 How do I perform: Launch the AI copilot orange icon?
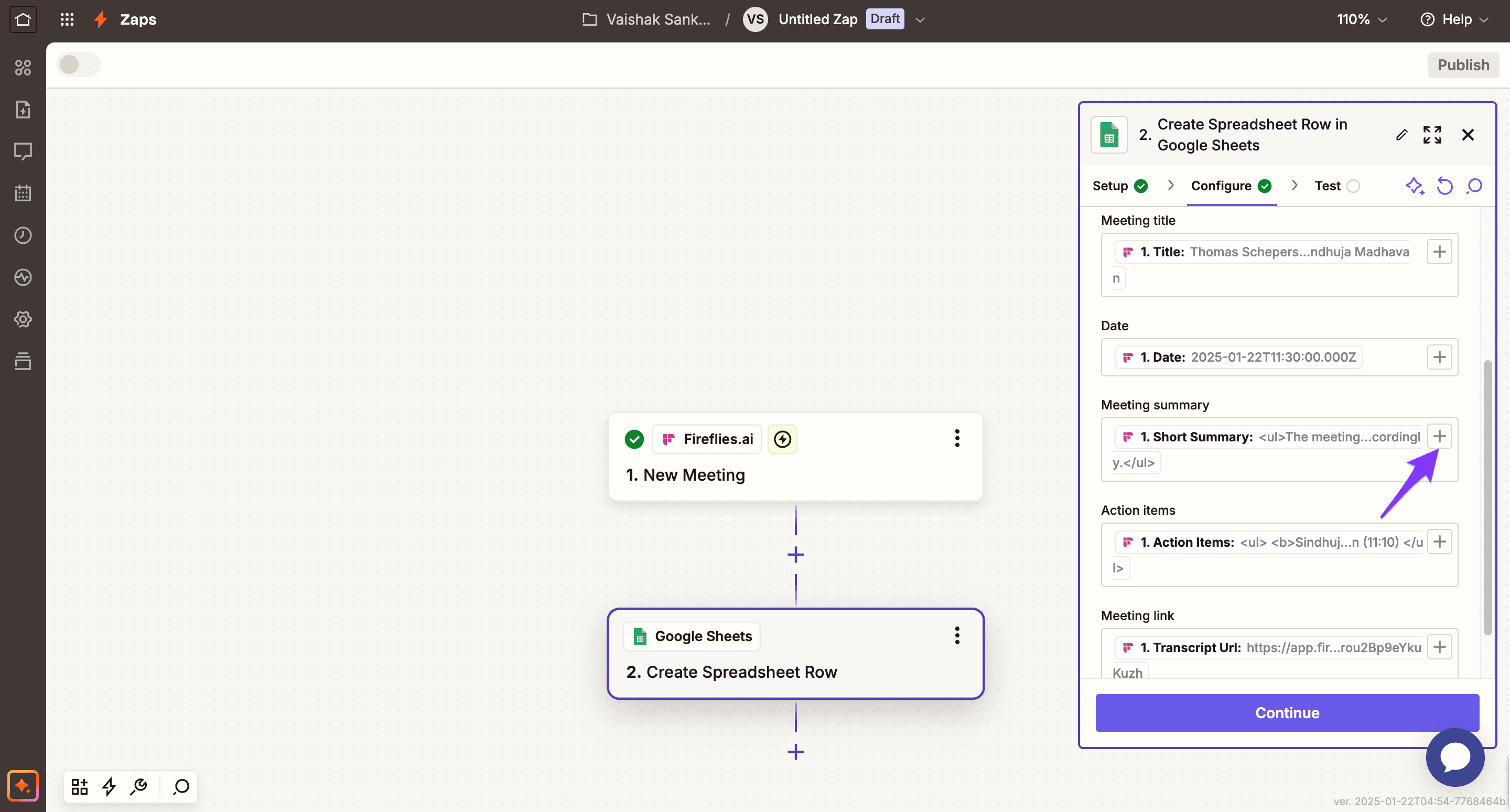(x=23, y=785)
